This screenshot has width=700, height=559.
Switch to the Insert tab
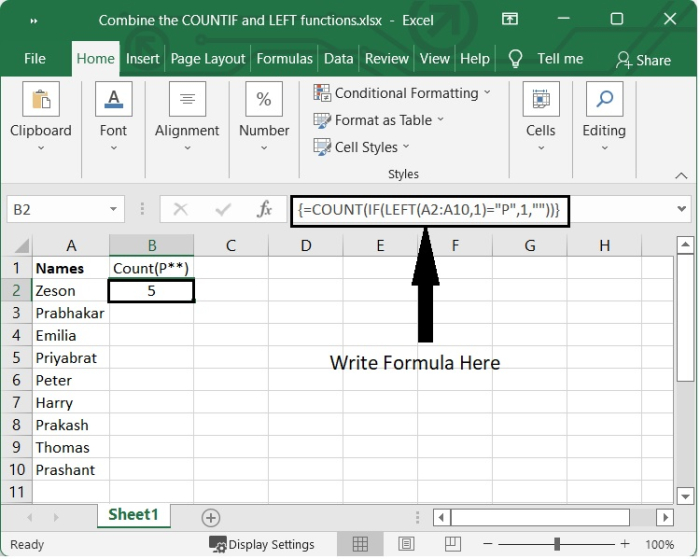click(142, 59)
